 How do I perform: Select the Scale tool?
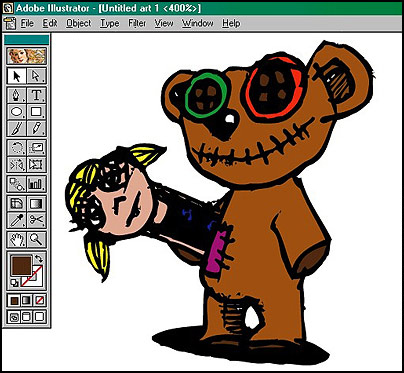pos(36,148)
